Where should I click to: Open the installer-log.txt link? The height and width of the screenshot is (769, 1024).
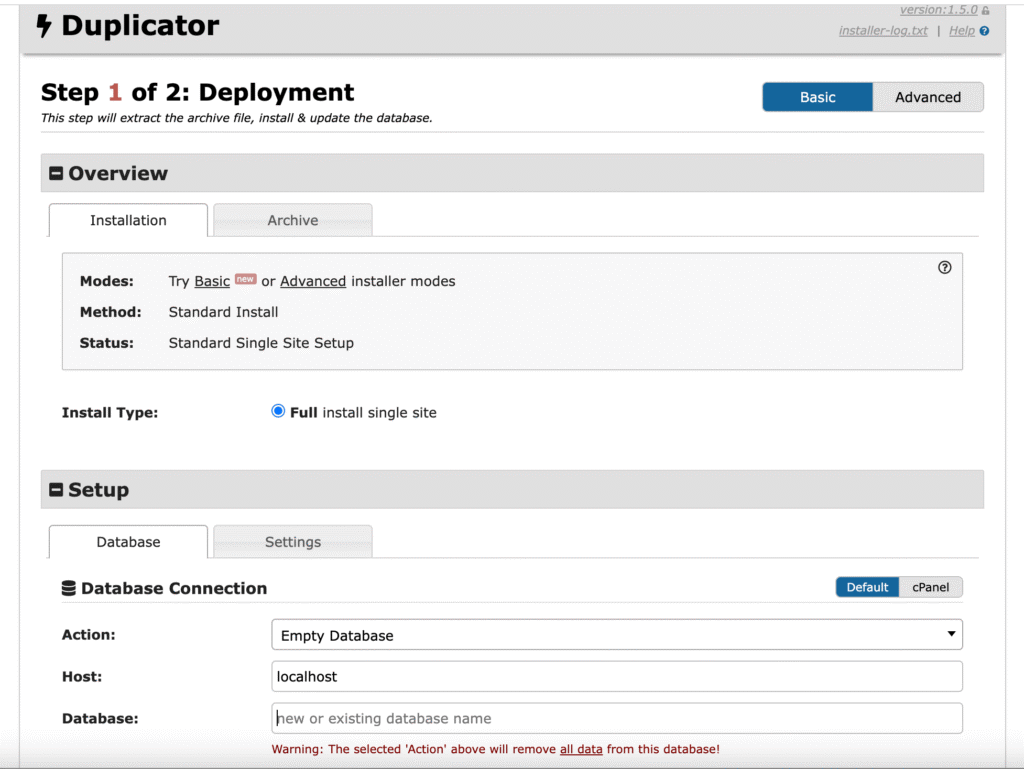(x=883, y=31)
